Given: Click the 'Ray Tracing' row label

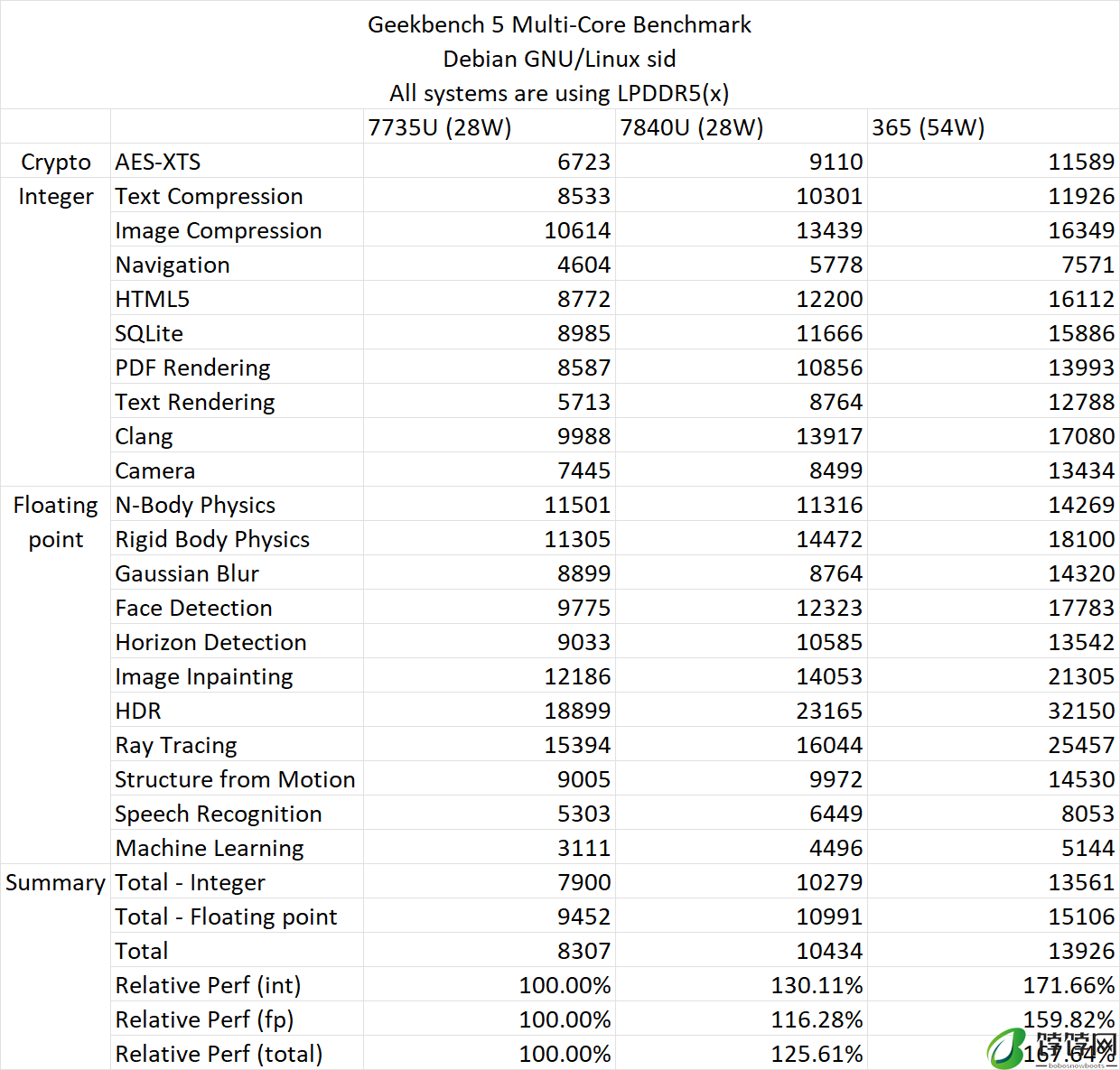Looking at the screenshot, I should coord(176,745).
